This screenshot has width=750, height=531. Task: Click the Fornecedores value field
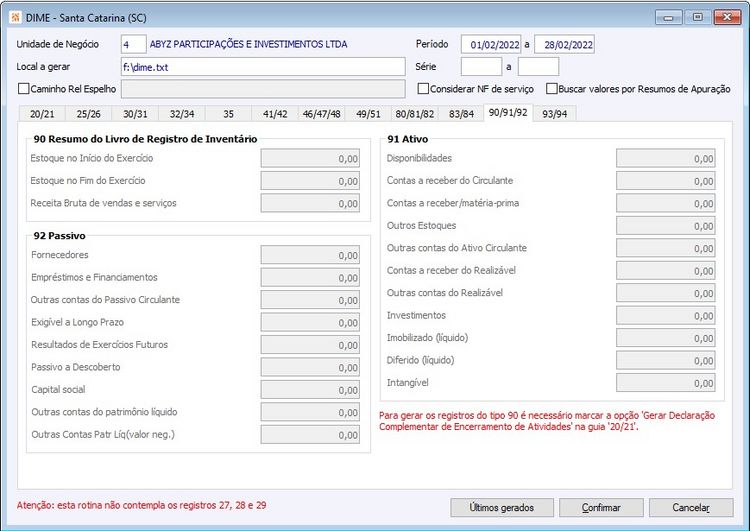point(310,255)
